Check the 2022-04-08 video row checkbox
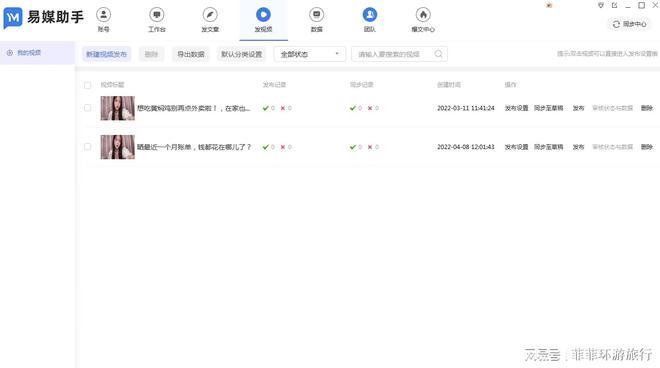Viewport: 660px width, 368px height. coord(88,147)
